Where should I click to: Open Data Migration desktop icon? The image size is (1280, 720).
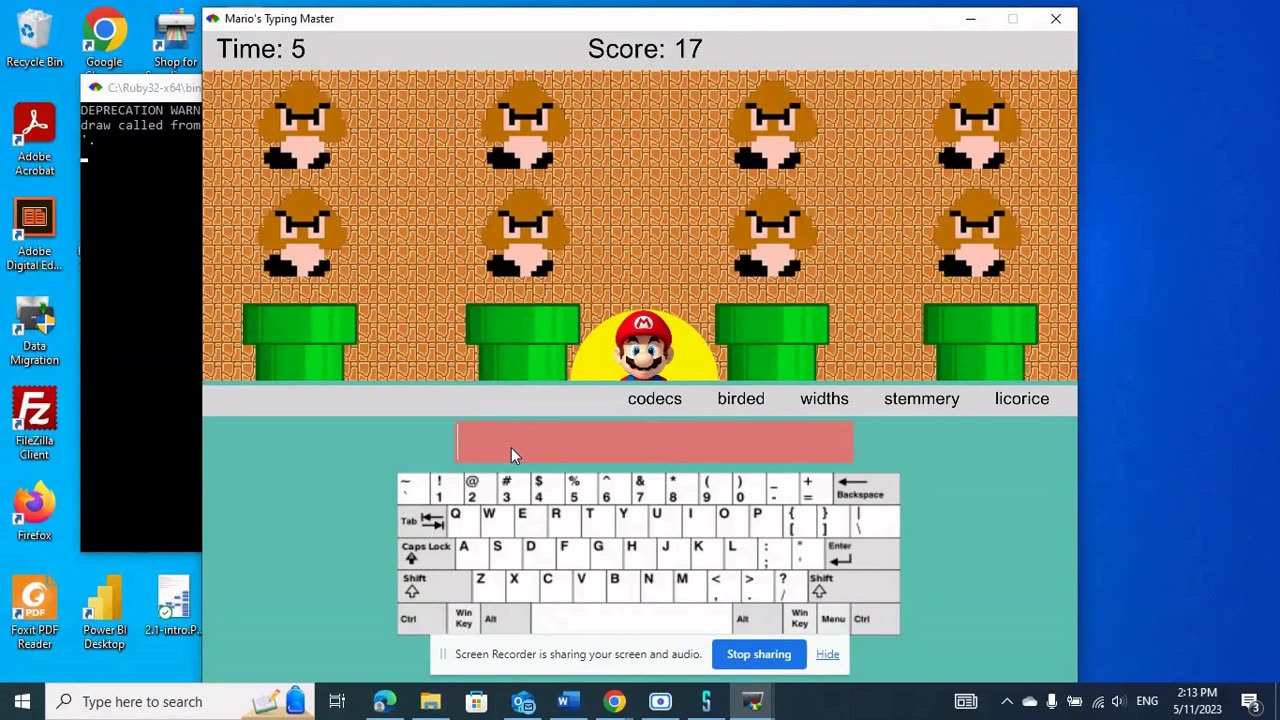34,331
